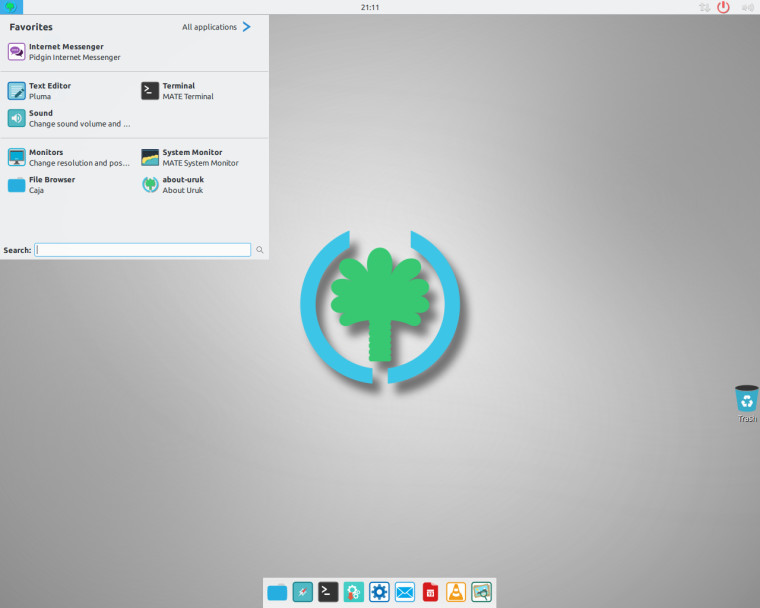Click the magnifier icon beside search box
Viewport: 760px width, 608px height.
click(260, 250)
